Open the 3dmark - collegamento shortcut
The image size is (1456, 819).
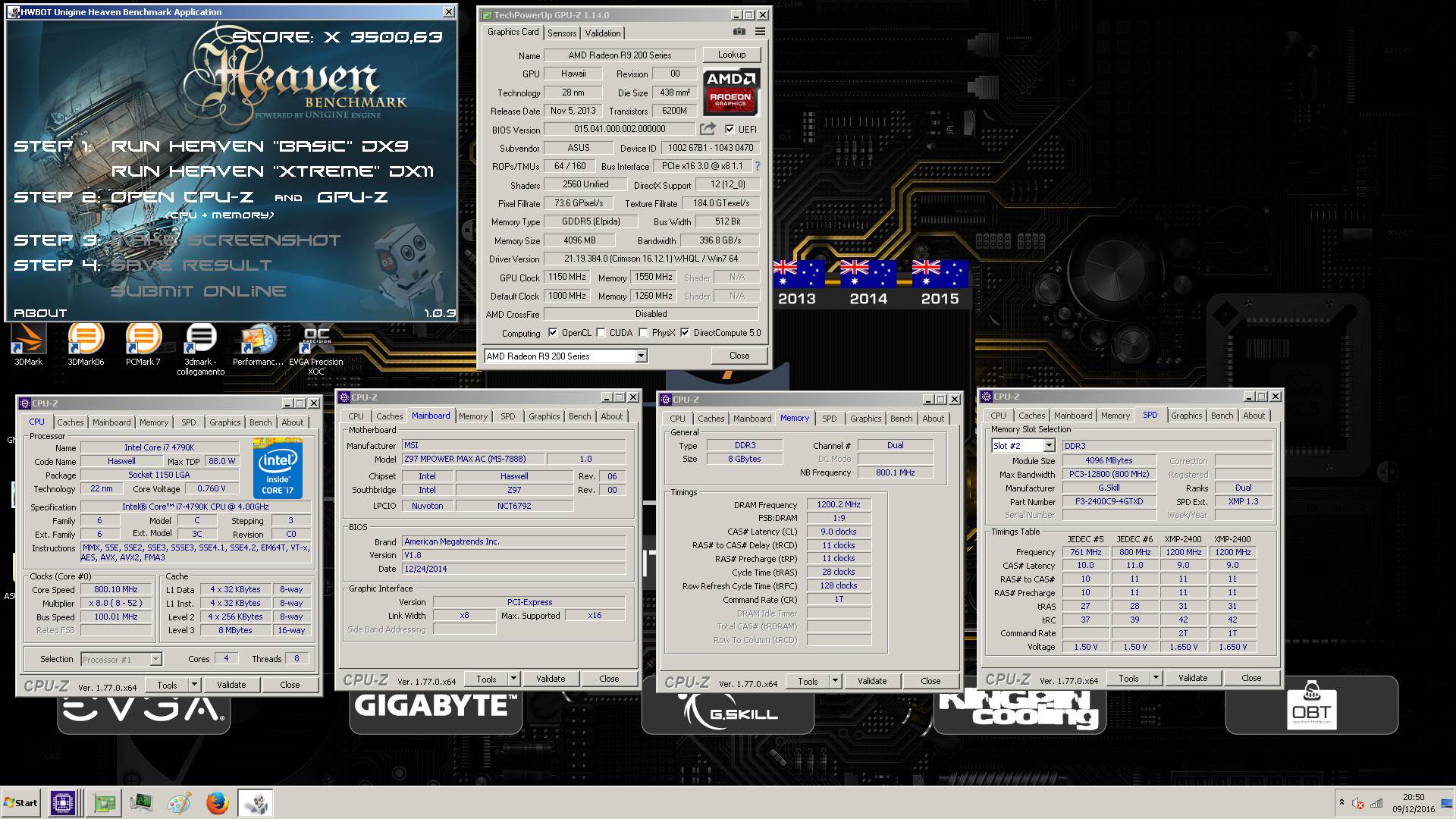[201, 350]
